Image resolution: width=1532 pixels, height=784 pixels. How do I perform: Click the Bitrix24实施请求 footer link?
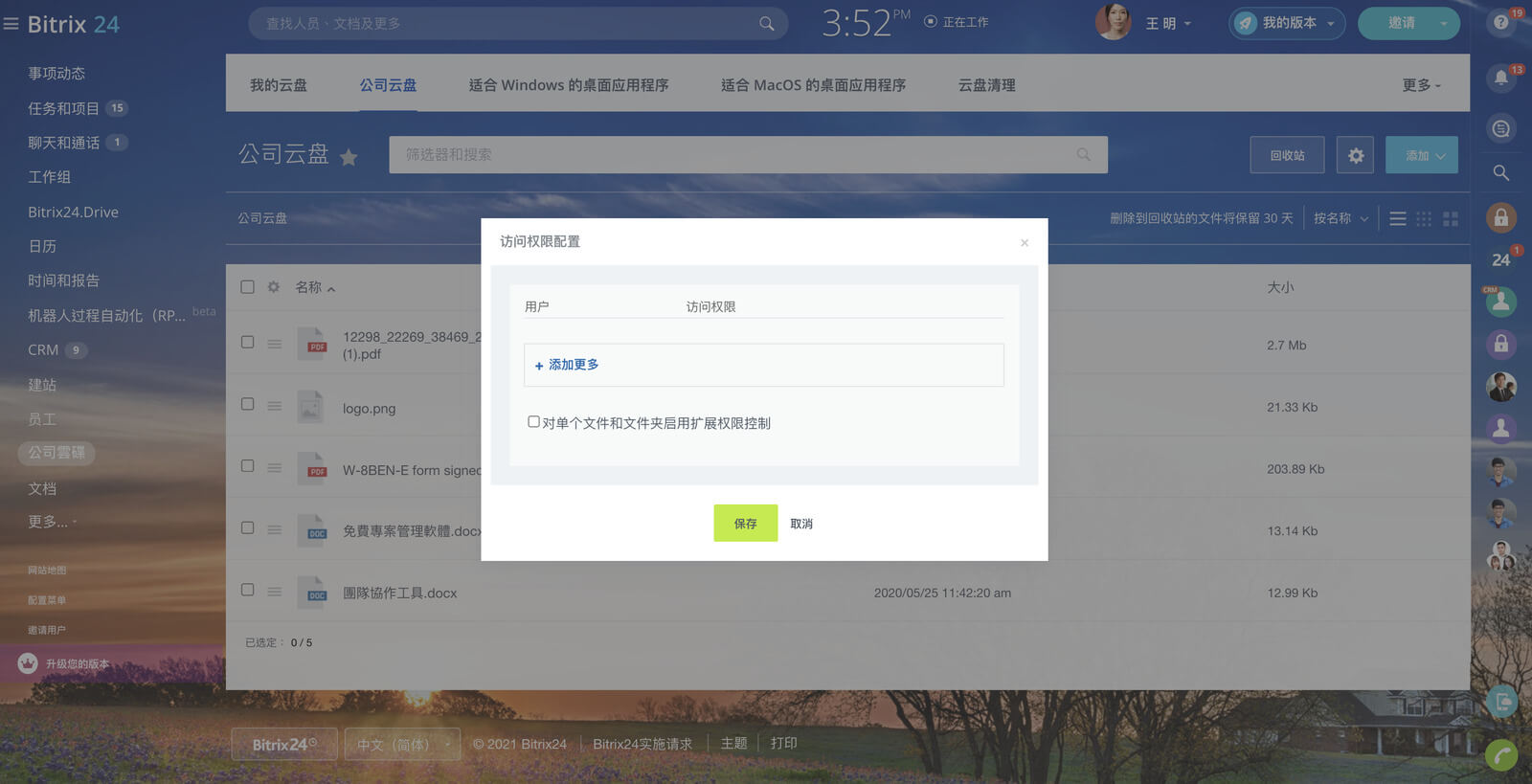(642, 744)
